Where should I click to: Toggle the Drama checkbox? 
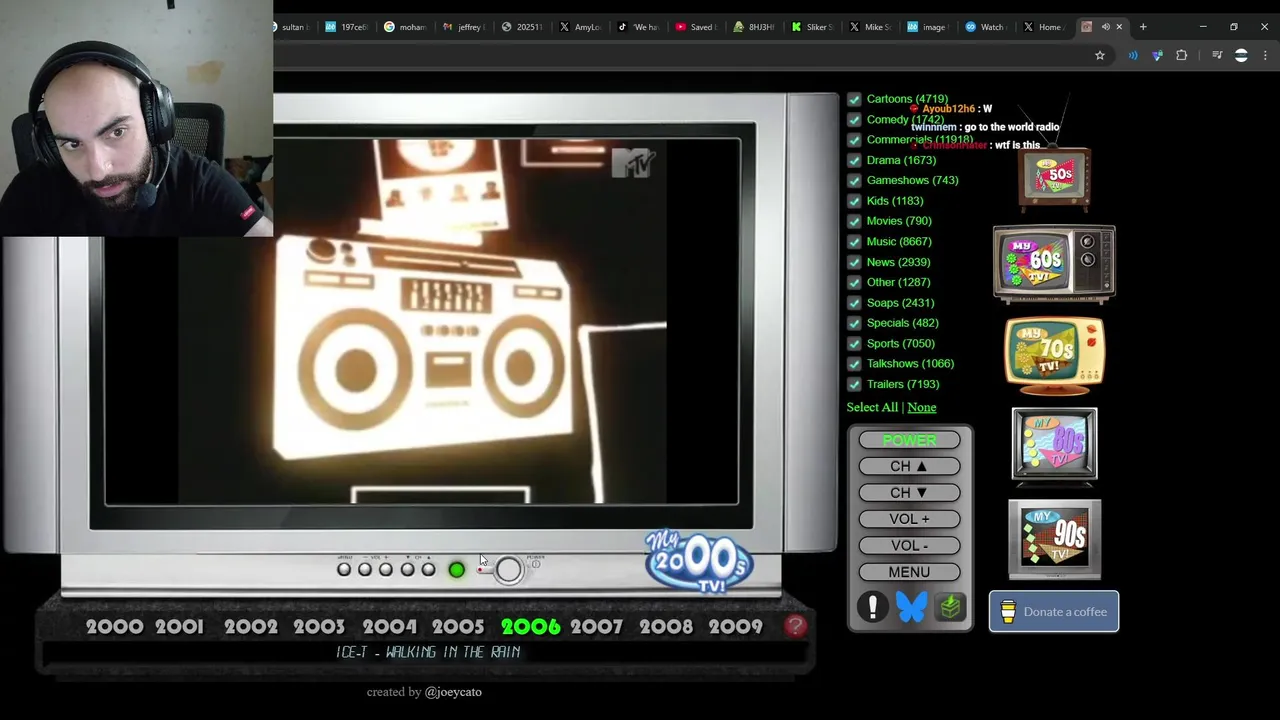pos(854,160)
